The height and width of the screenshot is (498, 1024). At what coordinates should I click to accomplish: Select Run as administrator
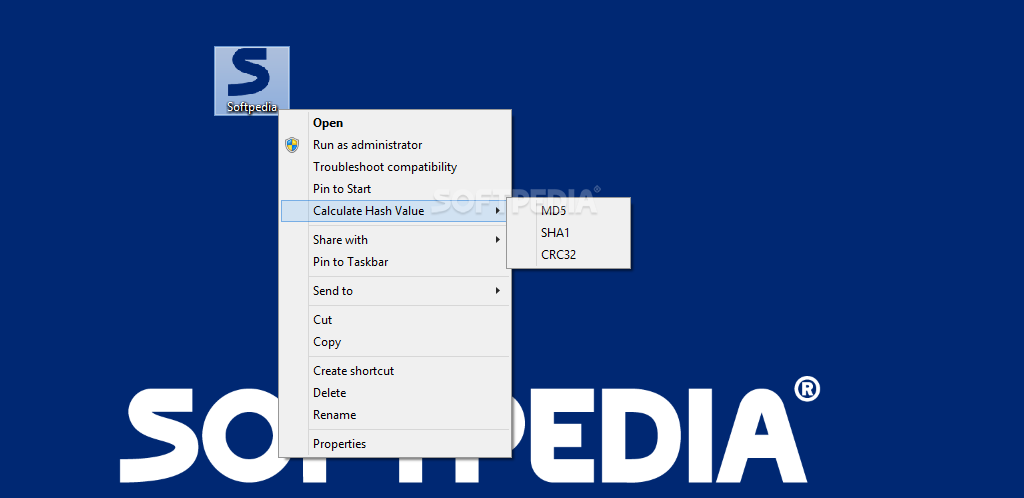(395, 145)
